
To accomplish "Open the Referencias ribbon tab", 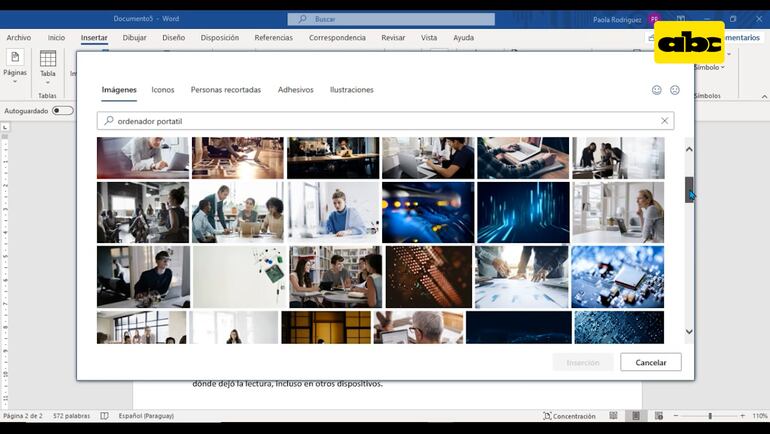I will [273, 38].
